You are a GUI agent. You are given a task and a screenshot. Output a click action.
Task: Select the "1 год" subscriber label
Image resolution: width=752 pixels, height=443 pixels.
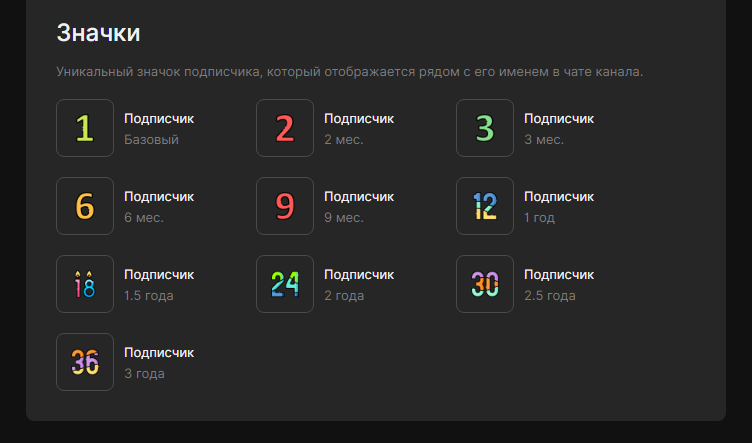[x=540, y=218]
